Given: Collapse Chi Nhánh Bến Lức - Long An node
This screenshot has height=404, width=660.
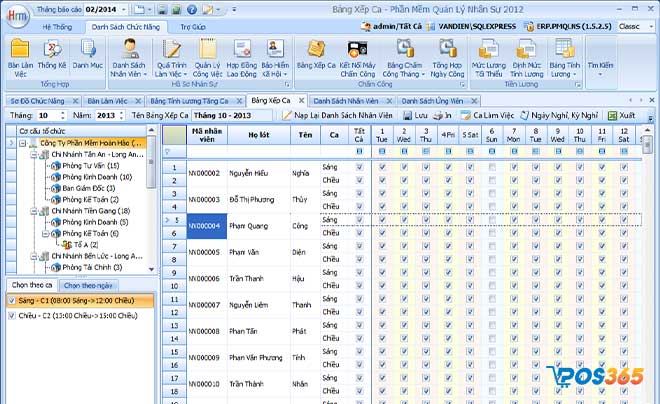Looking at the screenshot, I should (34, 256).
